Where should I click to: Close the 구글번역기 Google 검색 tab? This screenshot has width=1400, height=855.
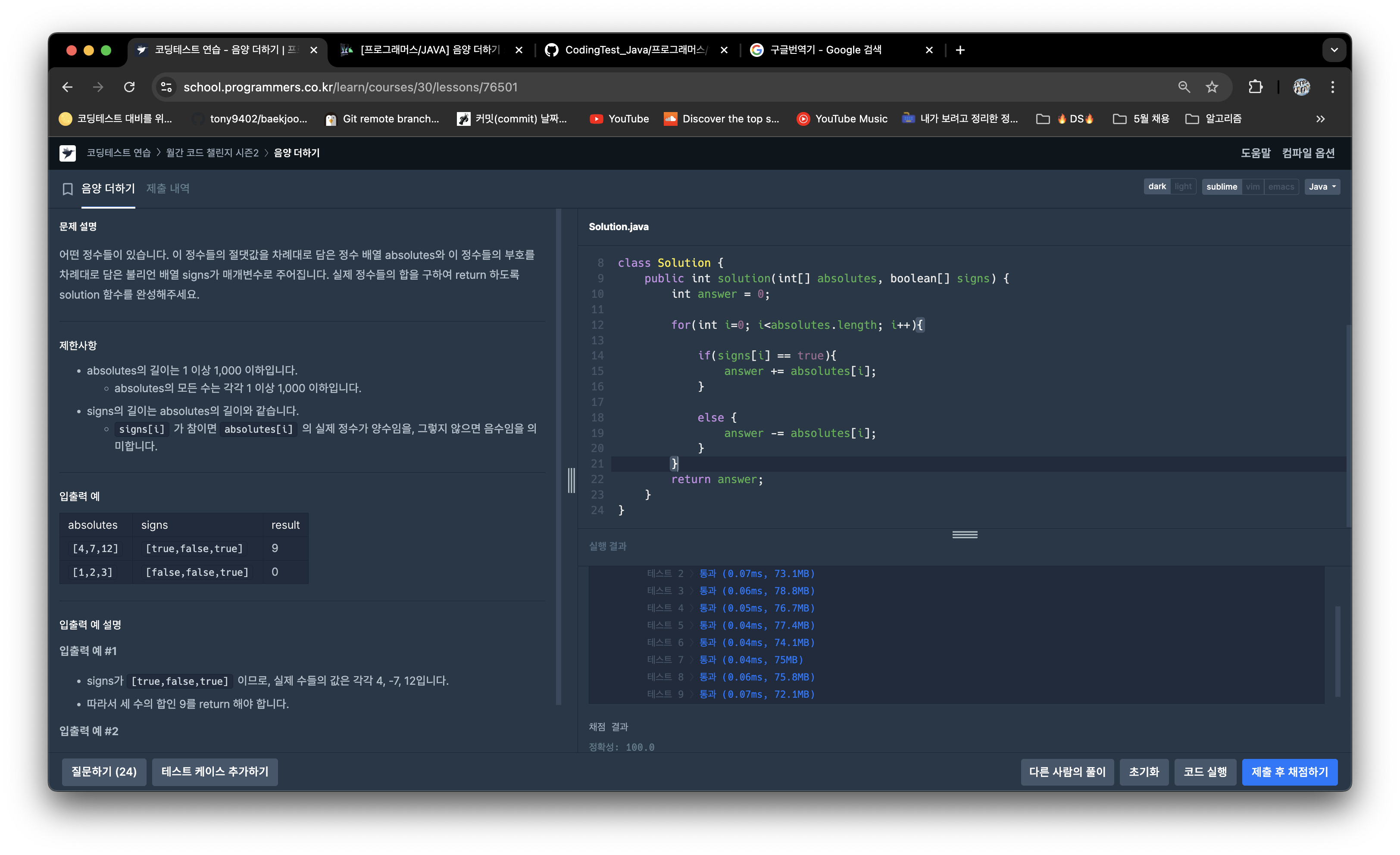(929, 50)
